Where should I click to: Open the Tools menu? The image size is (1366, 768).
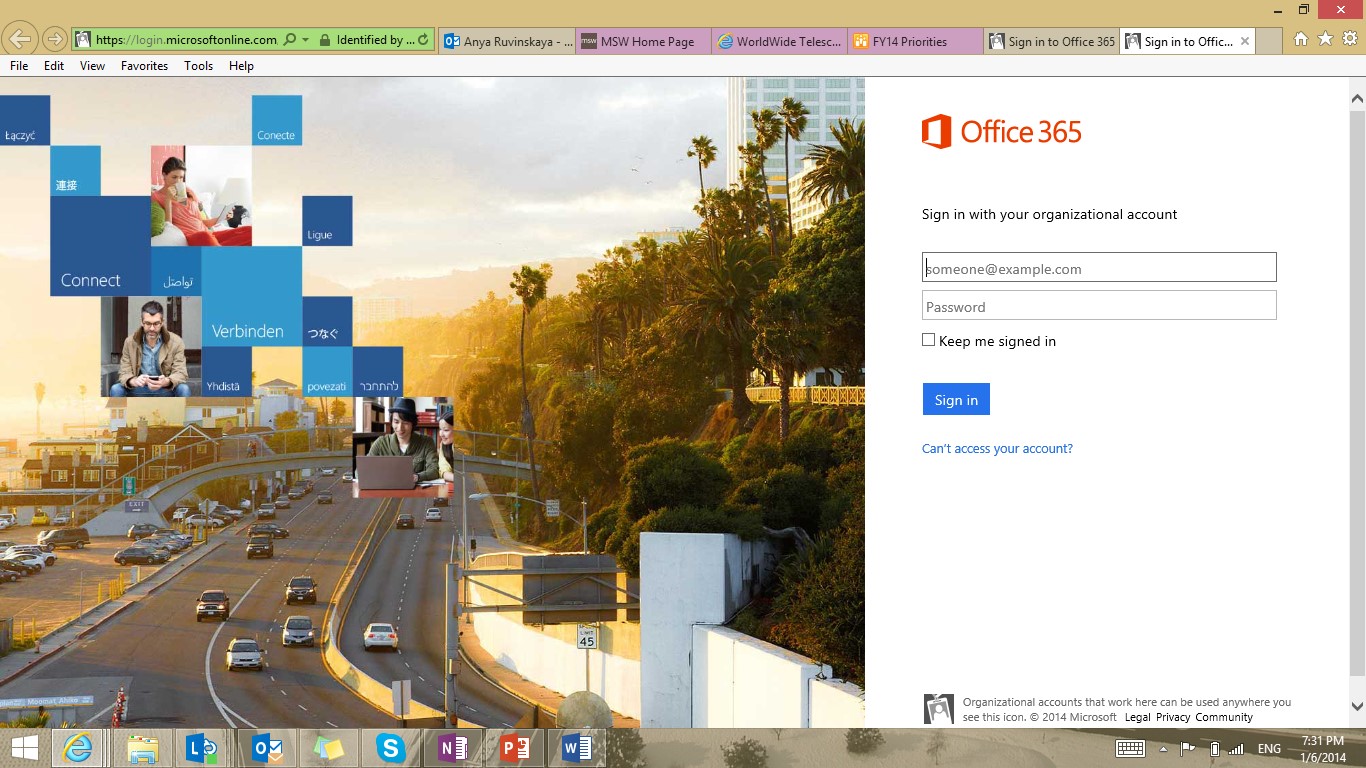[x=198, y=66]
